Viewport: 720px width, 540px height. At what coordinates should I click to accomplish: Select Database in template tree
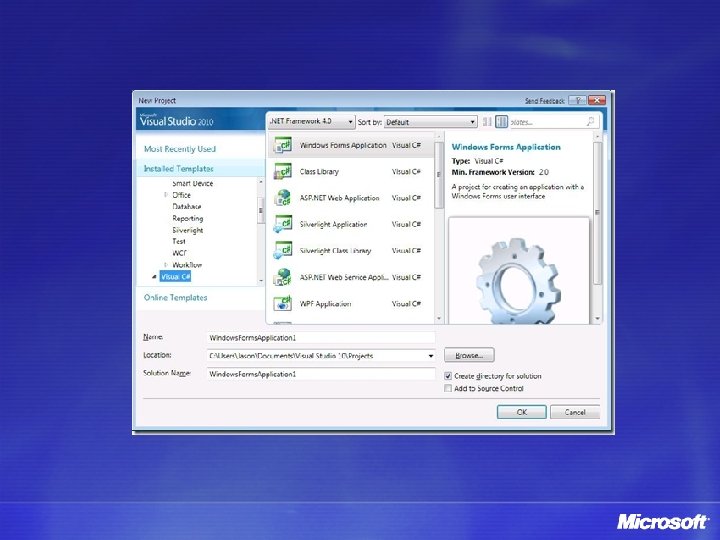(x=186, y=207)
